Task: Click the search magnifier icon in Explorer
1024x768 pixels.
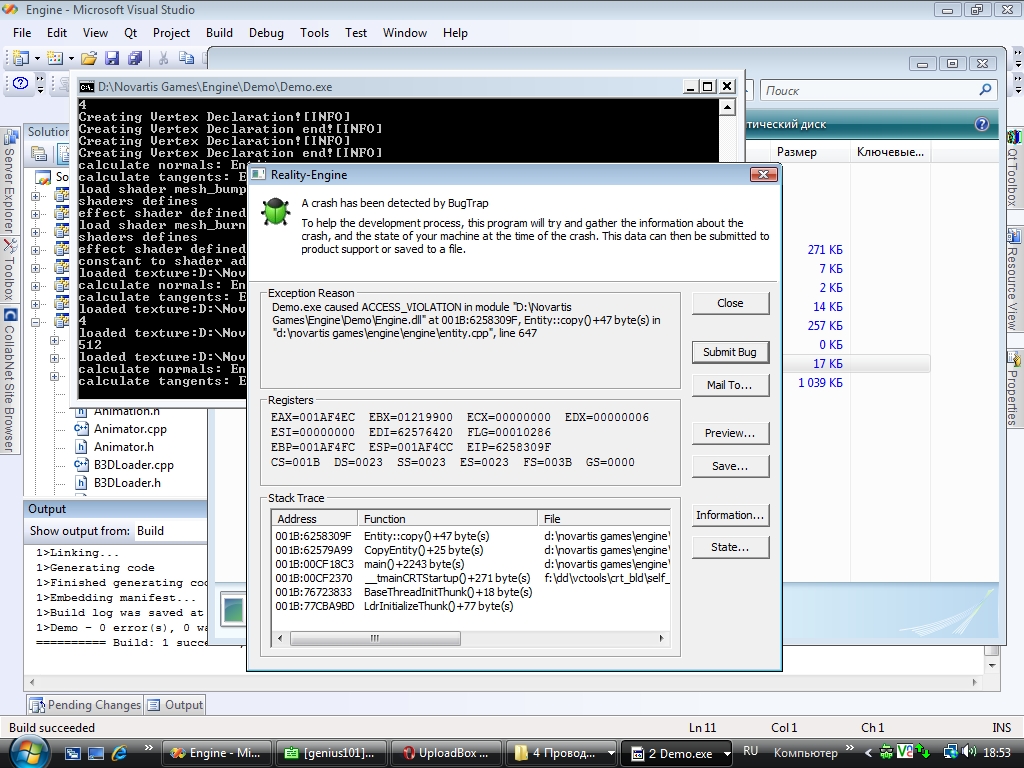Action: pos(985,89)
